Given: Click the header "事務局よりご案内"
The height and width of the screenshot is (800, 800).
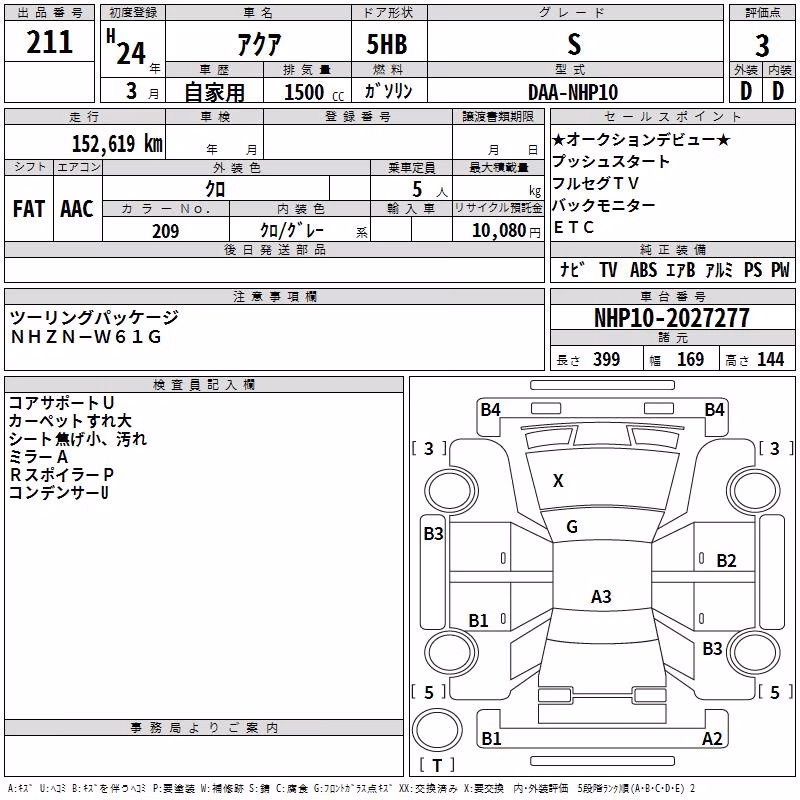Looking at the screenshot, I should coord(204,728).
